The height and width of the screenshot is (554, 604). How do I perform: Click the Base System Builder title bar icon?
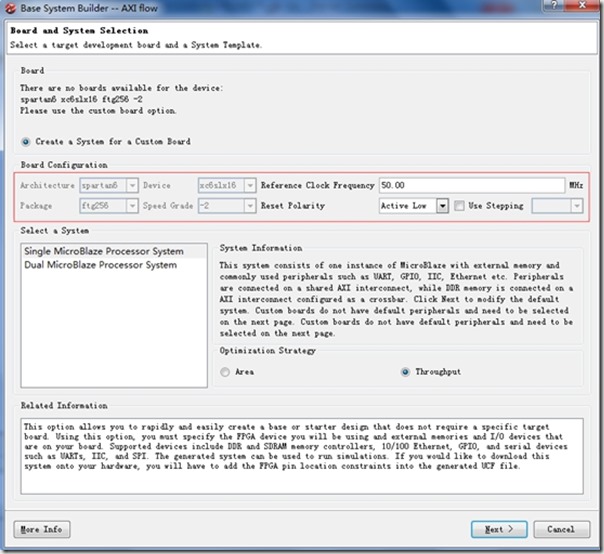point(9,9)
